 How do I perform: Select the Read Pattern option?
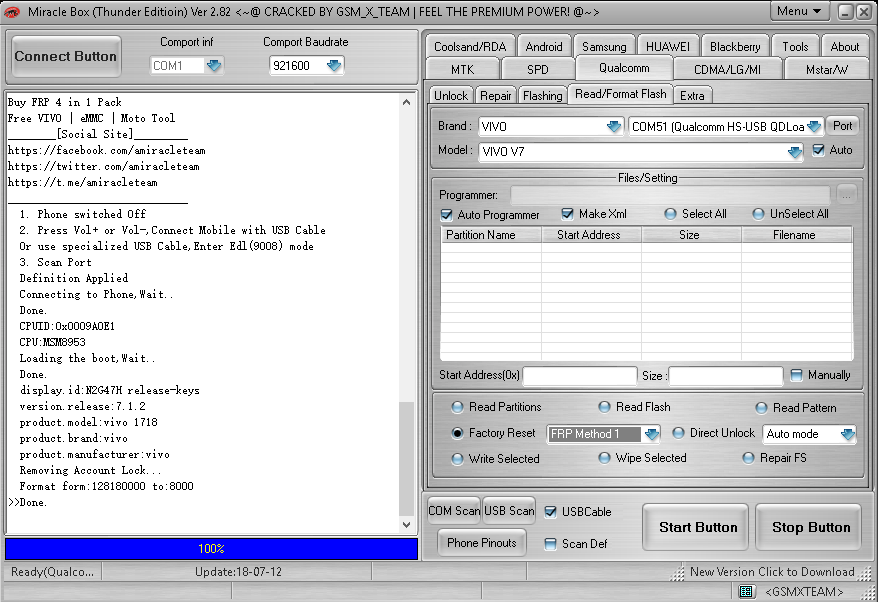click(762, 408)
